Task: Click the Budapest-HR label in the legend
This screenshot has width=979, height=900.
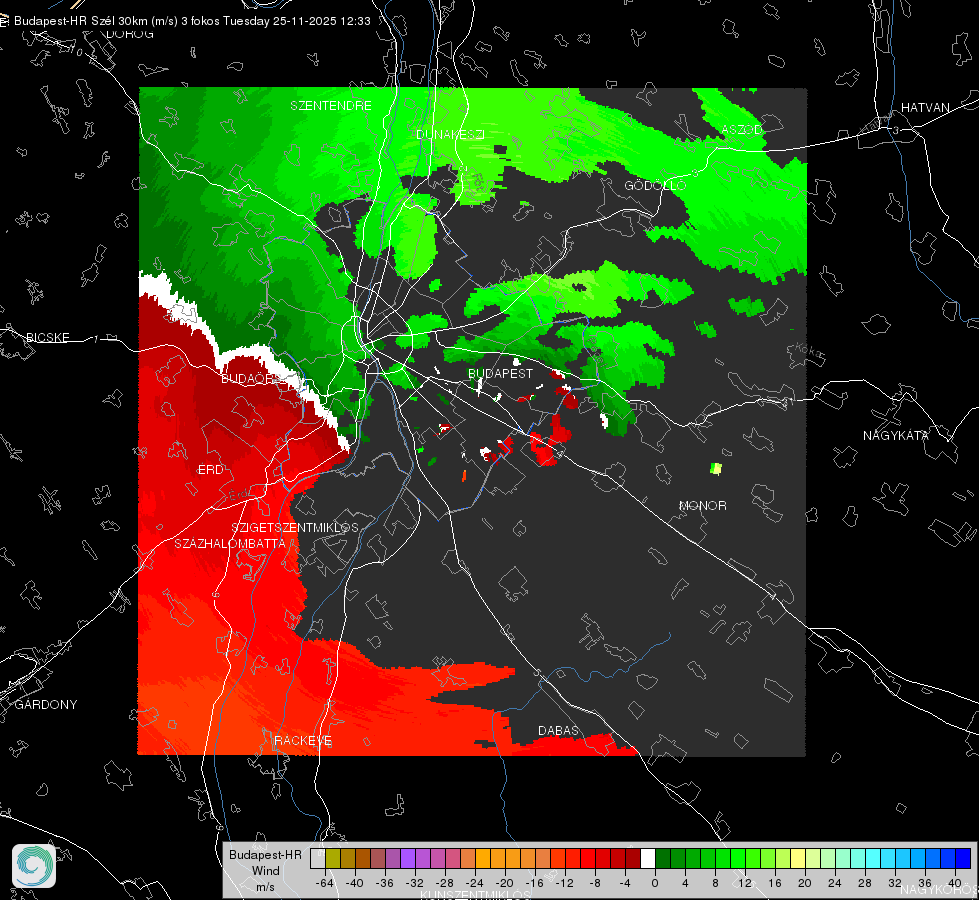Action: (265, 854)
